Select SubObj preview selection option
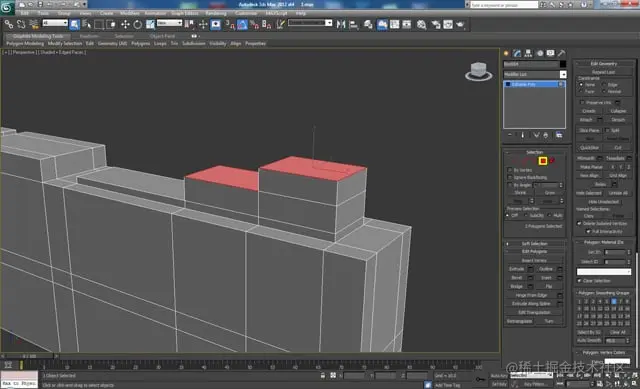 [x=526, y=215]
